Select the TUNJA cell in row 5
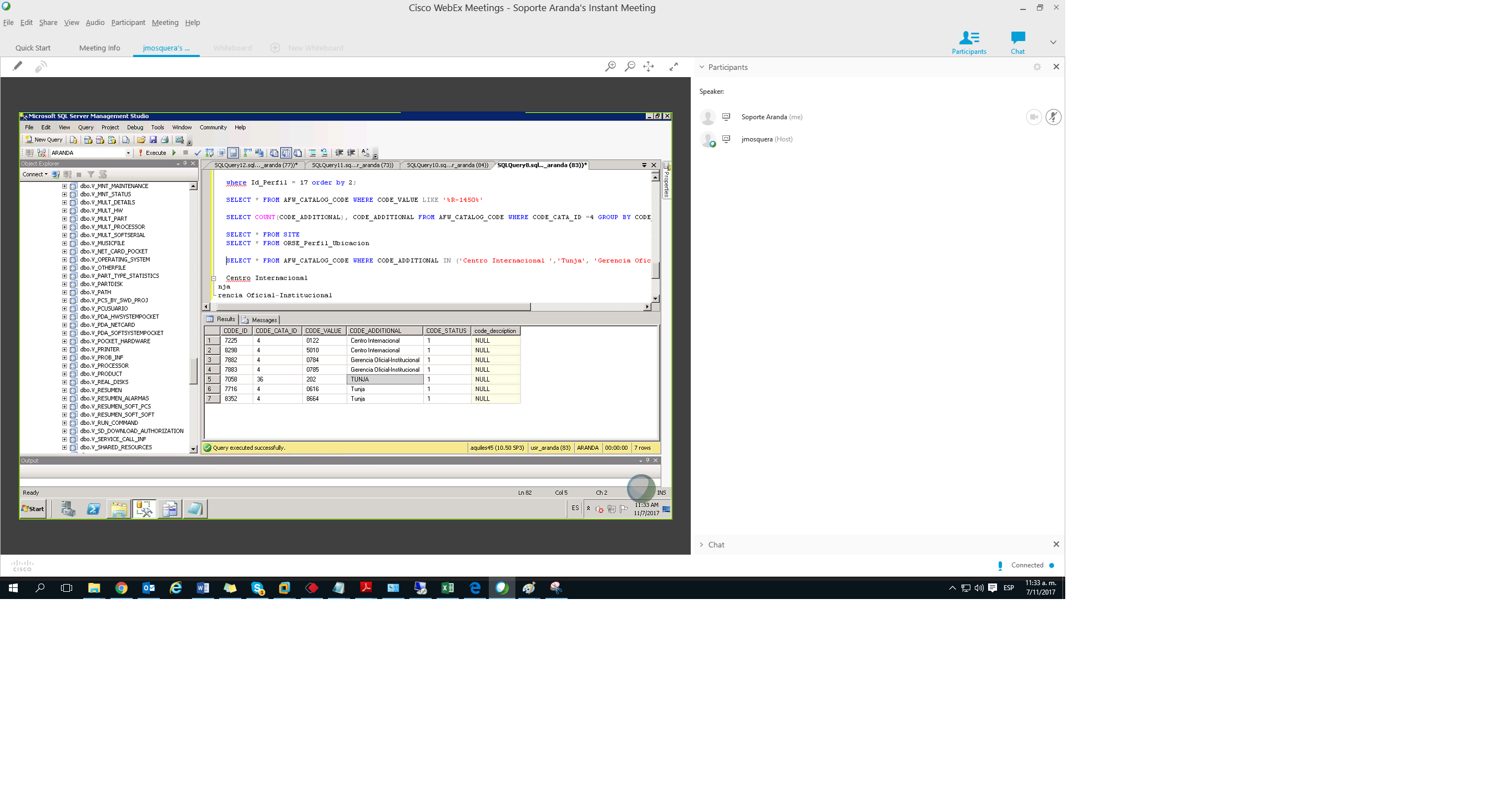The image size is (1498, 812). point(384,379)
